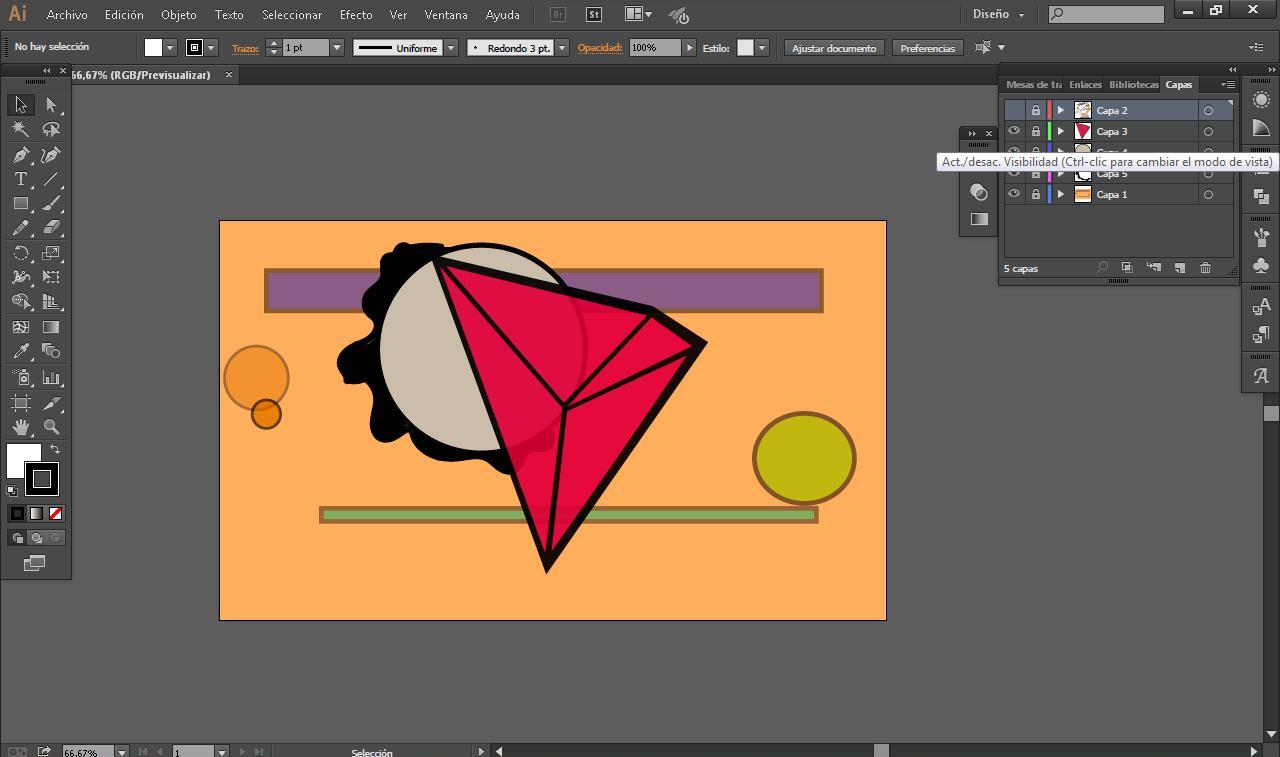1280x757 pixels.
Task: Select the Pen tool
Action: pyautogui.click(x=20, y=155)
